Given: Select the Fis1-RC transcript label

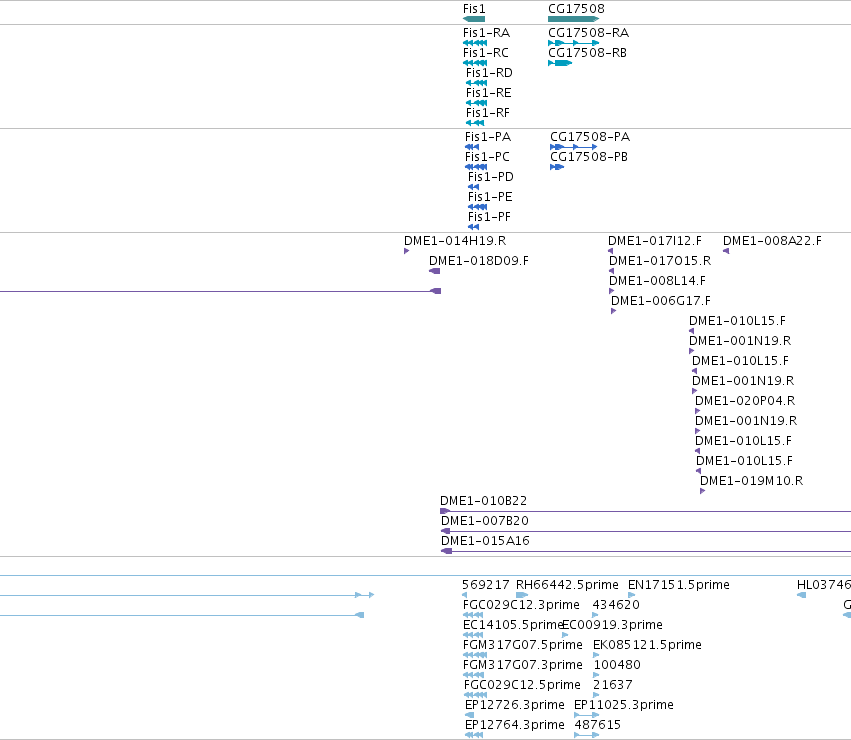Looking at the screenshot, I should coord(486,53).
